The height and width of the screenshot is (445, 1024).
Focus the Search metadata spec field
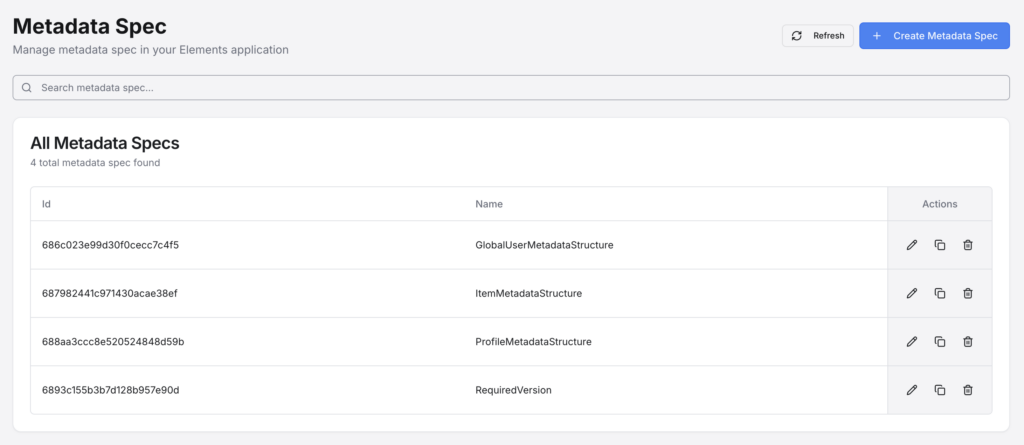511,88
